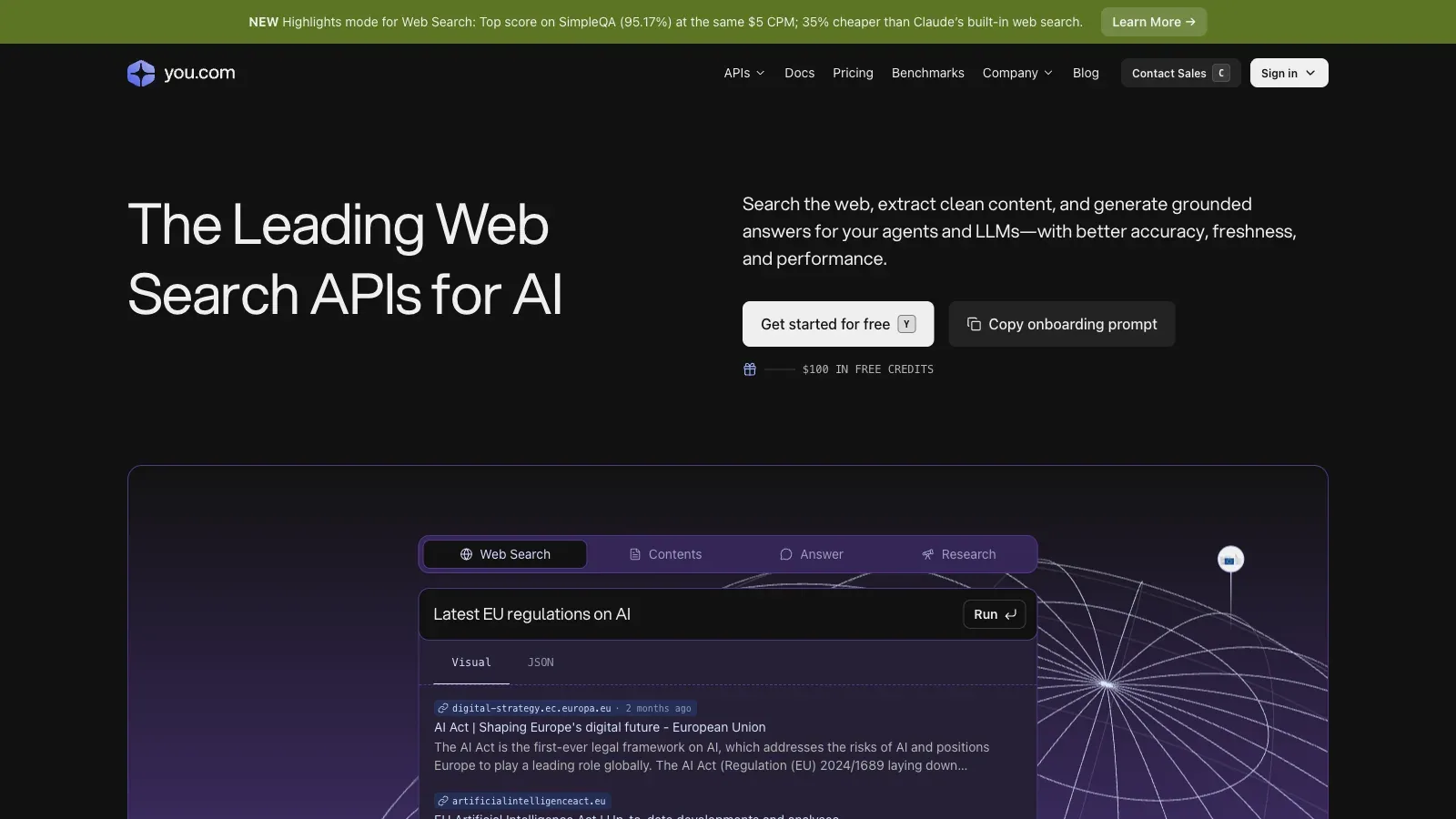Open the Docs page
Image resolution: width=1456 pixels, height=819 pixels.
tap(799, 73)
